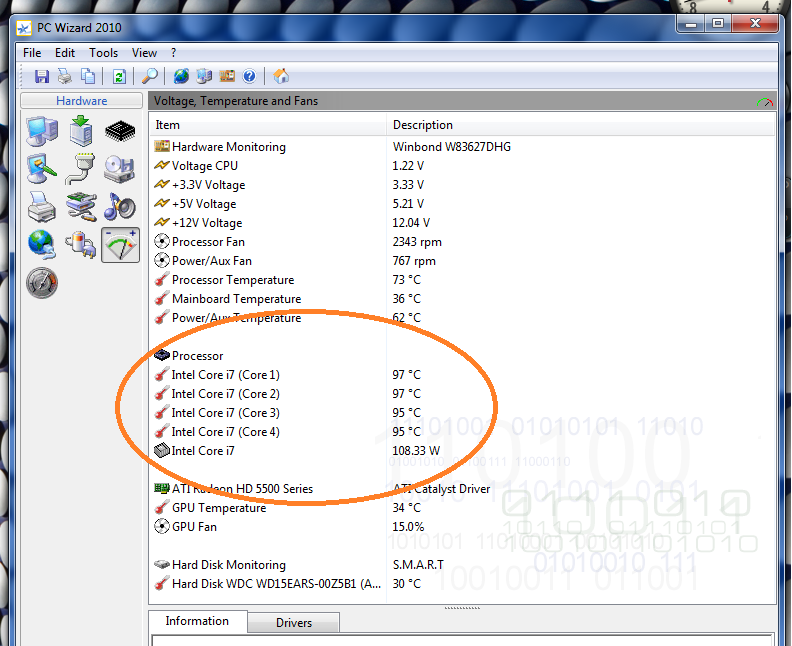Open the File menu
792x646 pixels.
coord(32,53)
